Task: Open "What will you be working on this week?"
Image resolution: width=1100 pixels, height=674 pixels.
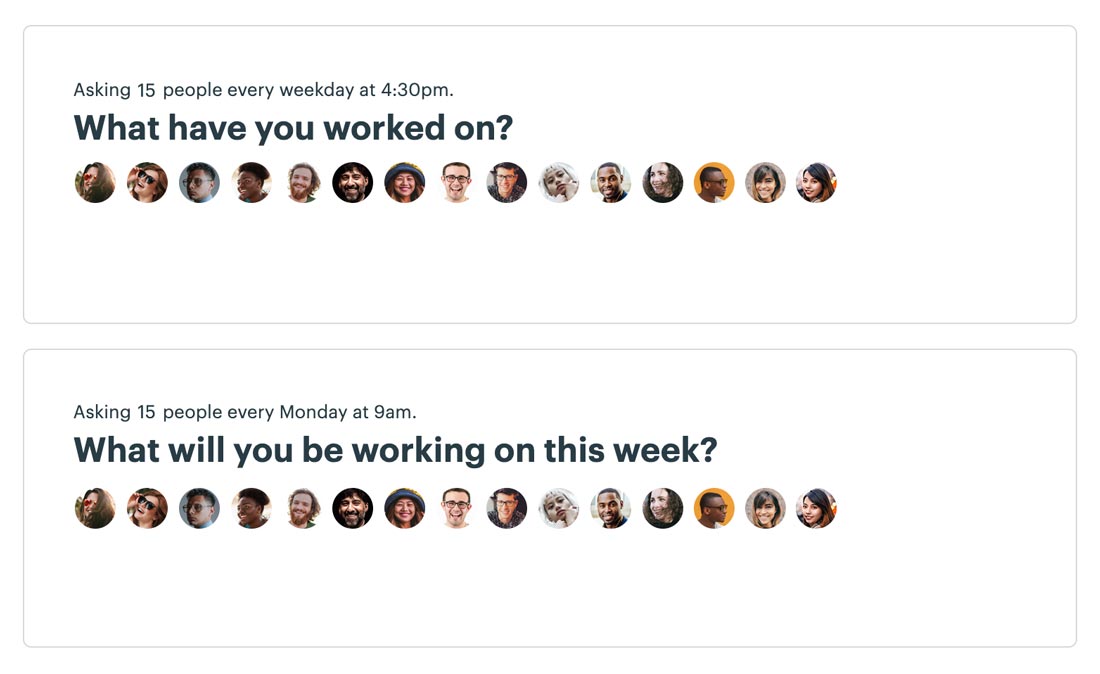Action: 396,450
